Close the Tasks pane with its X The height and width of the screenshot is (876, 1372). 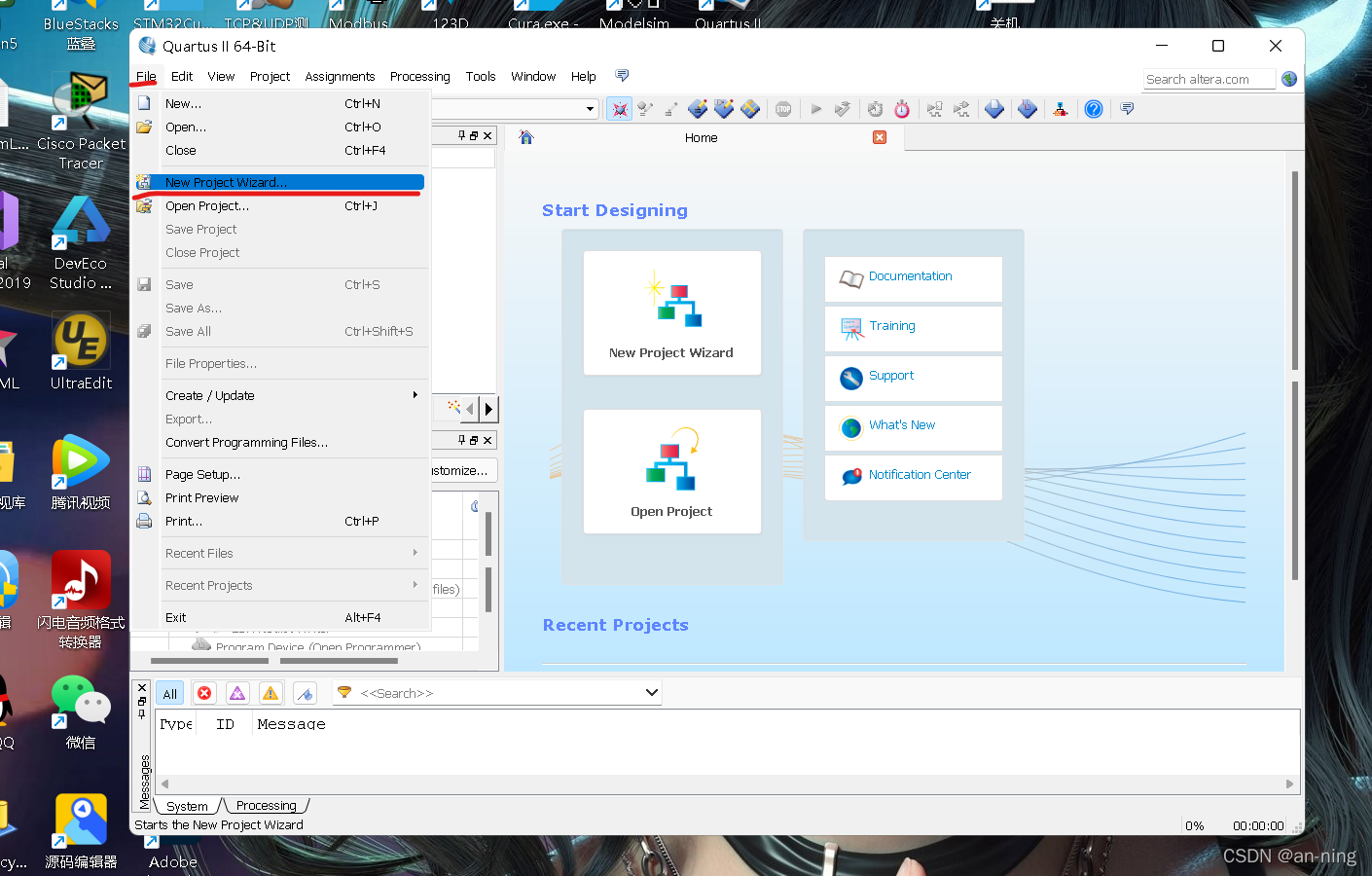(487, 441)
